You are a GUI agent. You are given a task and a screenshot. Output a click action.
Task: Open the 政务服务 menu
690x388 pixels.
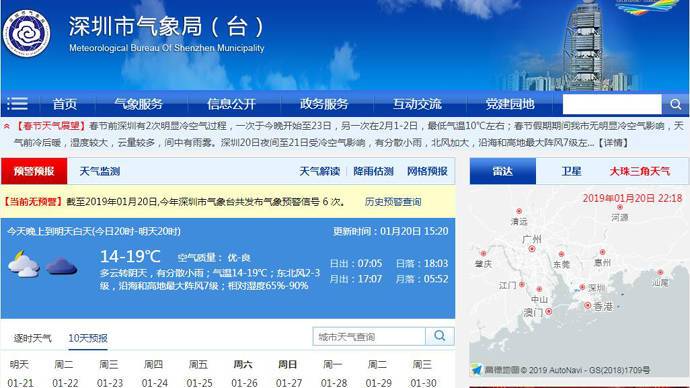point(324,104)
